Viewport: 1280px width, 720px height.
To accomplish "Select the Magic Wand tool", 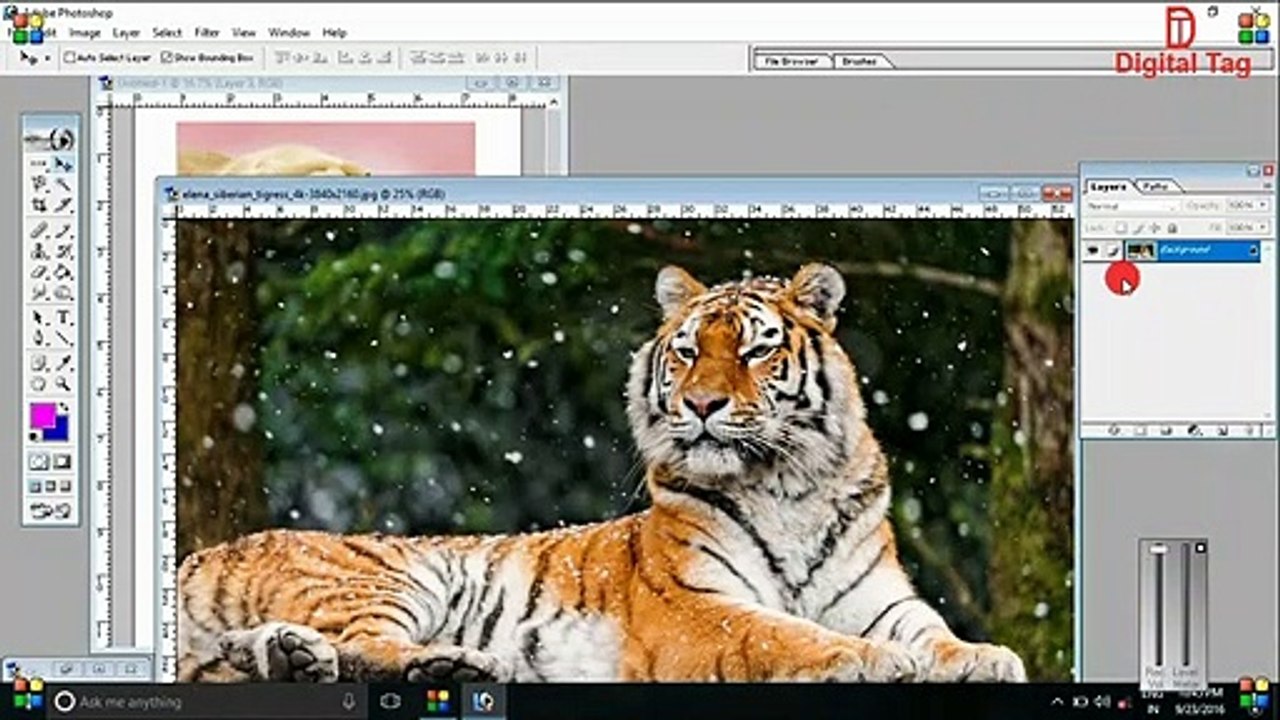I will (63, 184).
